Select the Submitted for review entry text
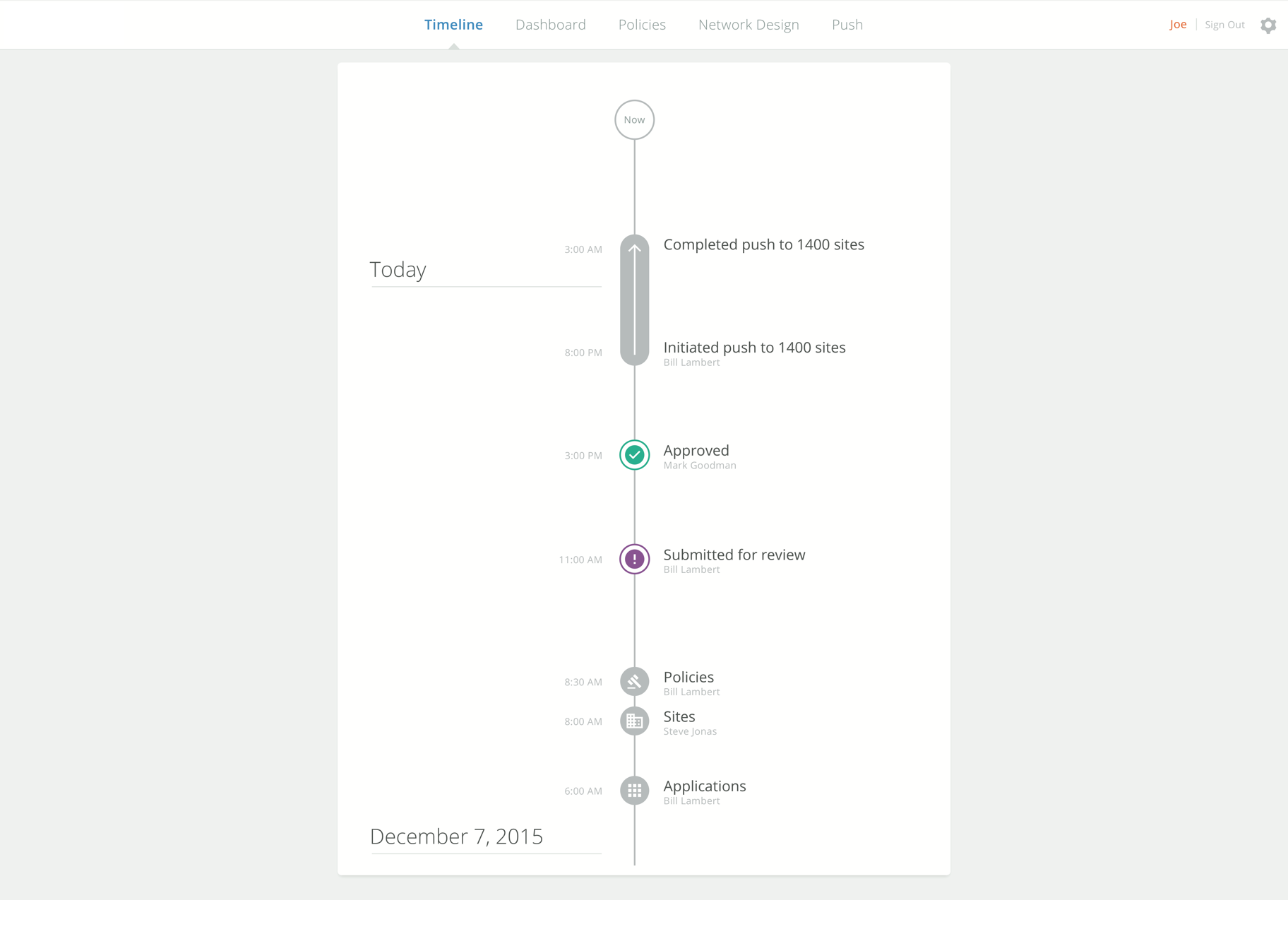1288x934 pixels. click(x=734, y=555)
